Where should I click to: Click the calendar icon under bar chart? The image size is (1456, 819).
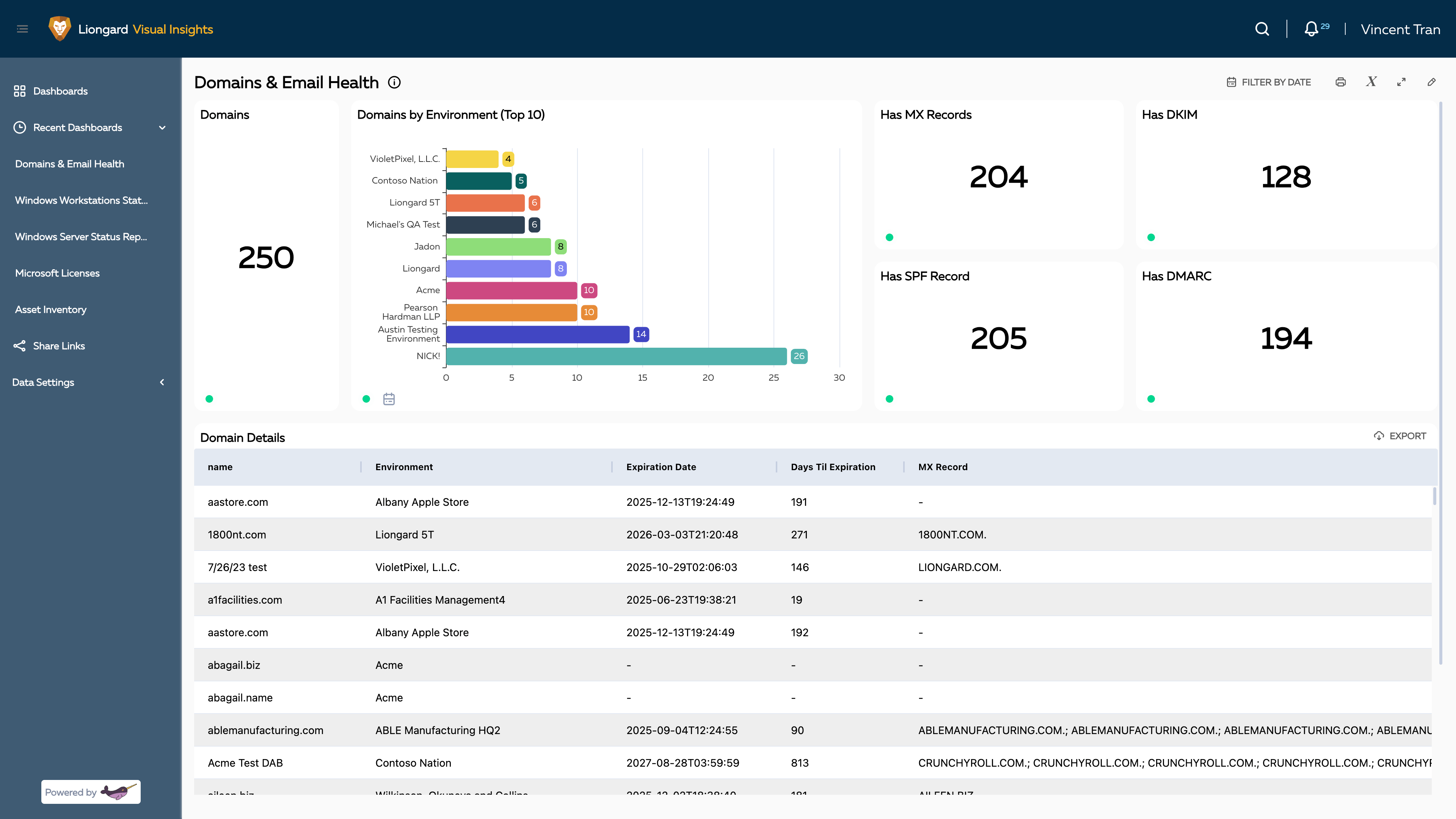[389, 399]
